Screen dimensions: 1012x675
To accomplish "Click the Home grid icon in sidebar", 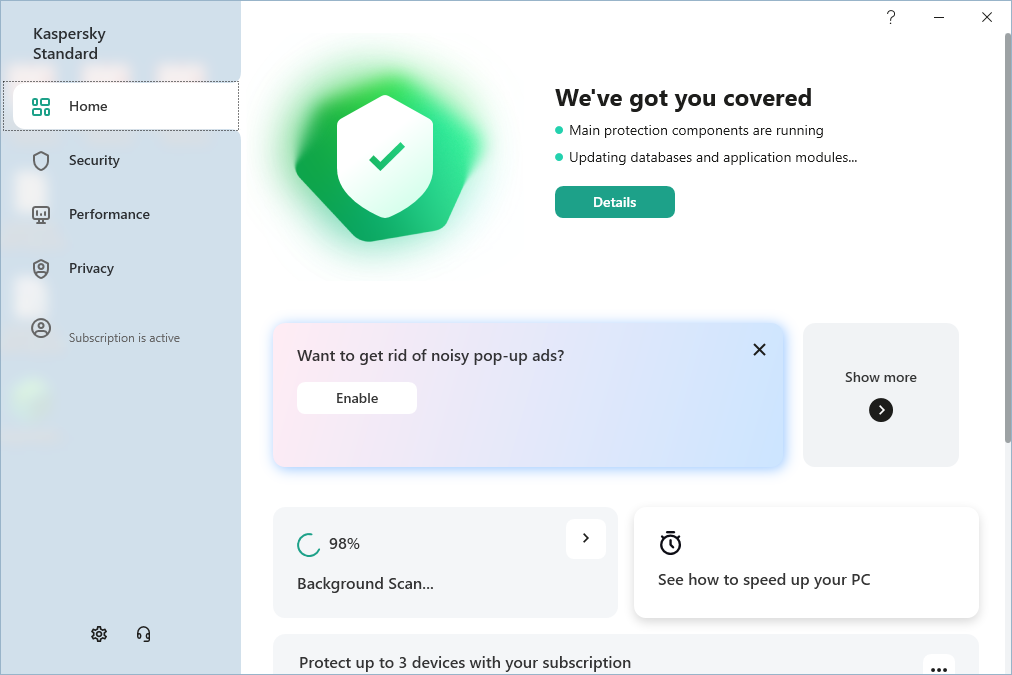I will (x=41, y=107).
